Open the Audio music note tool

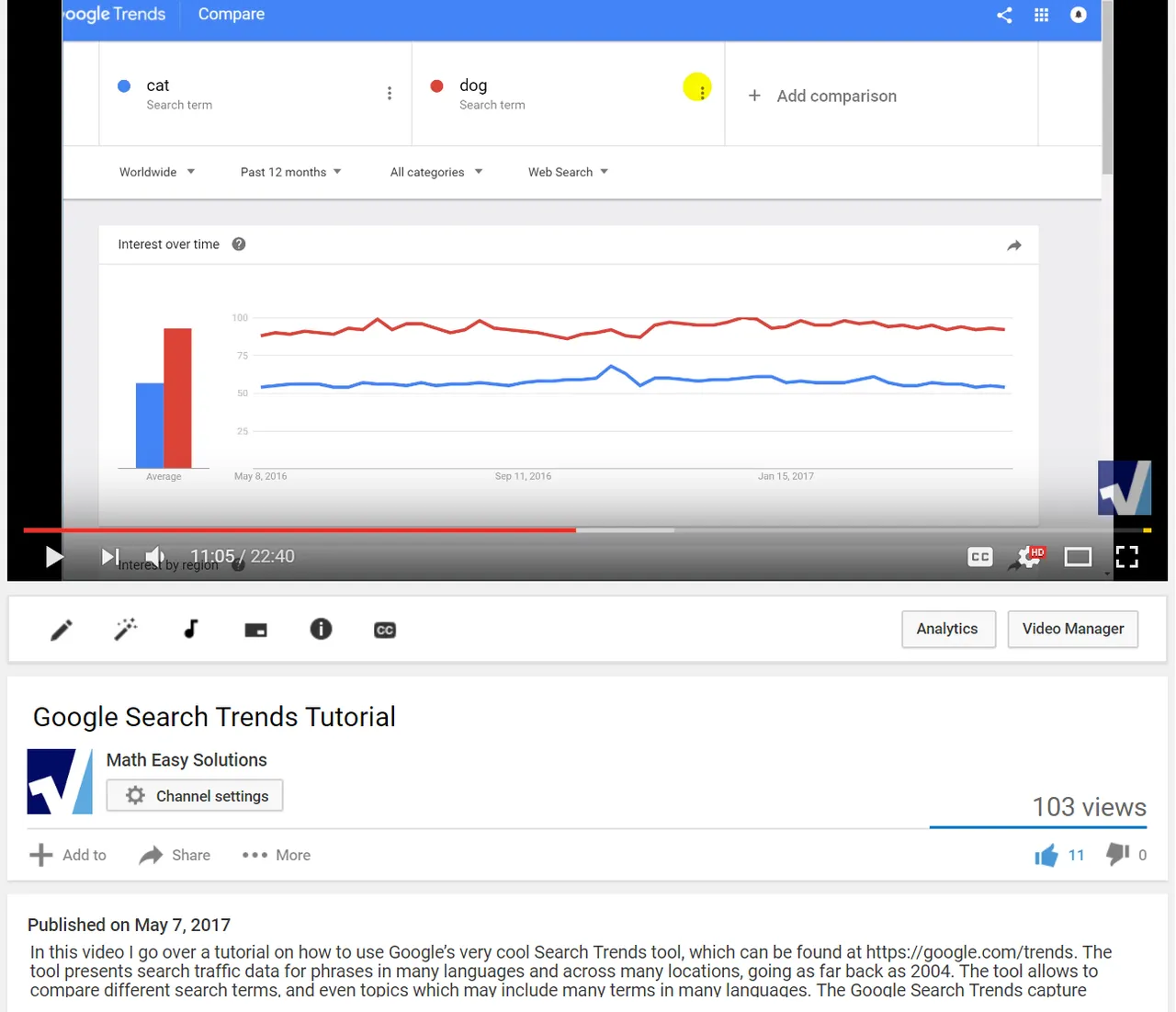[191, 629]
